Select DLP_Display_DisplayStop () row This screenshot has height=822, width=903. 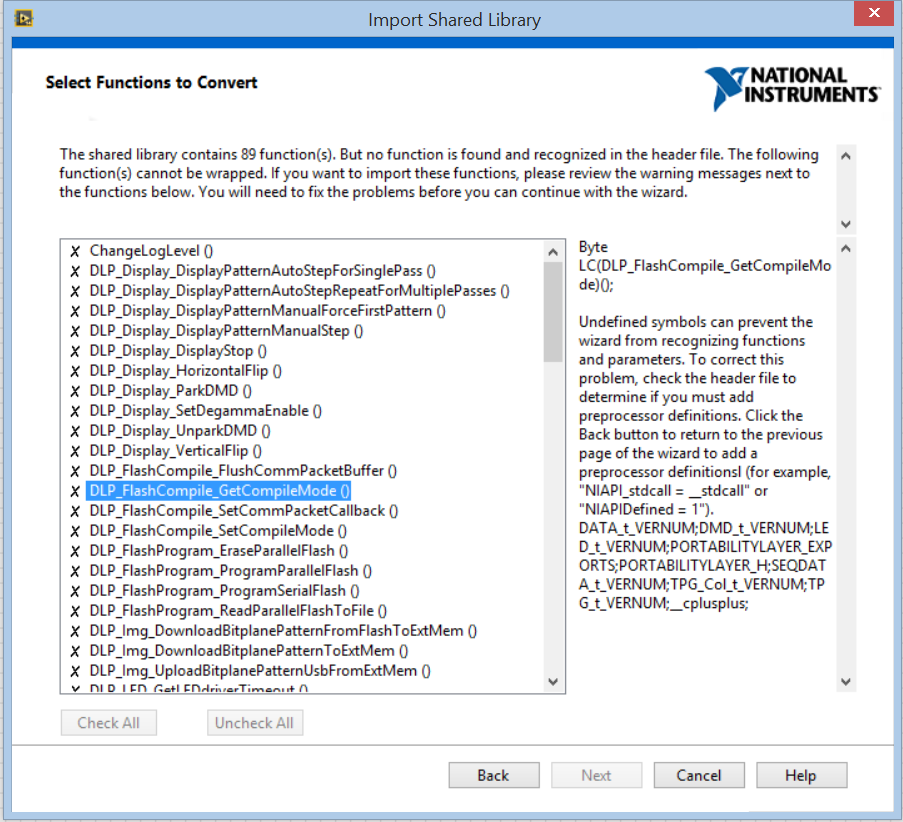click(x=178, y=351)
